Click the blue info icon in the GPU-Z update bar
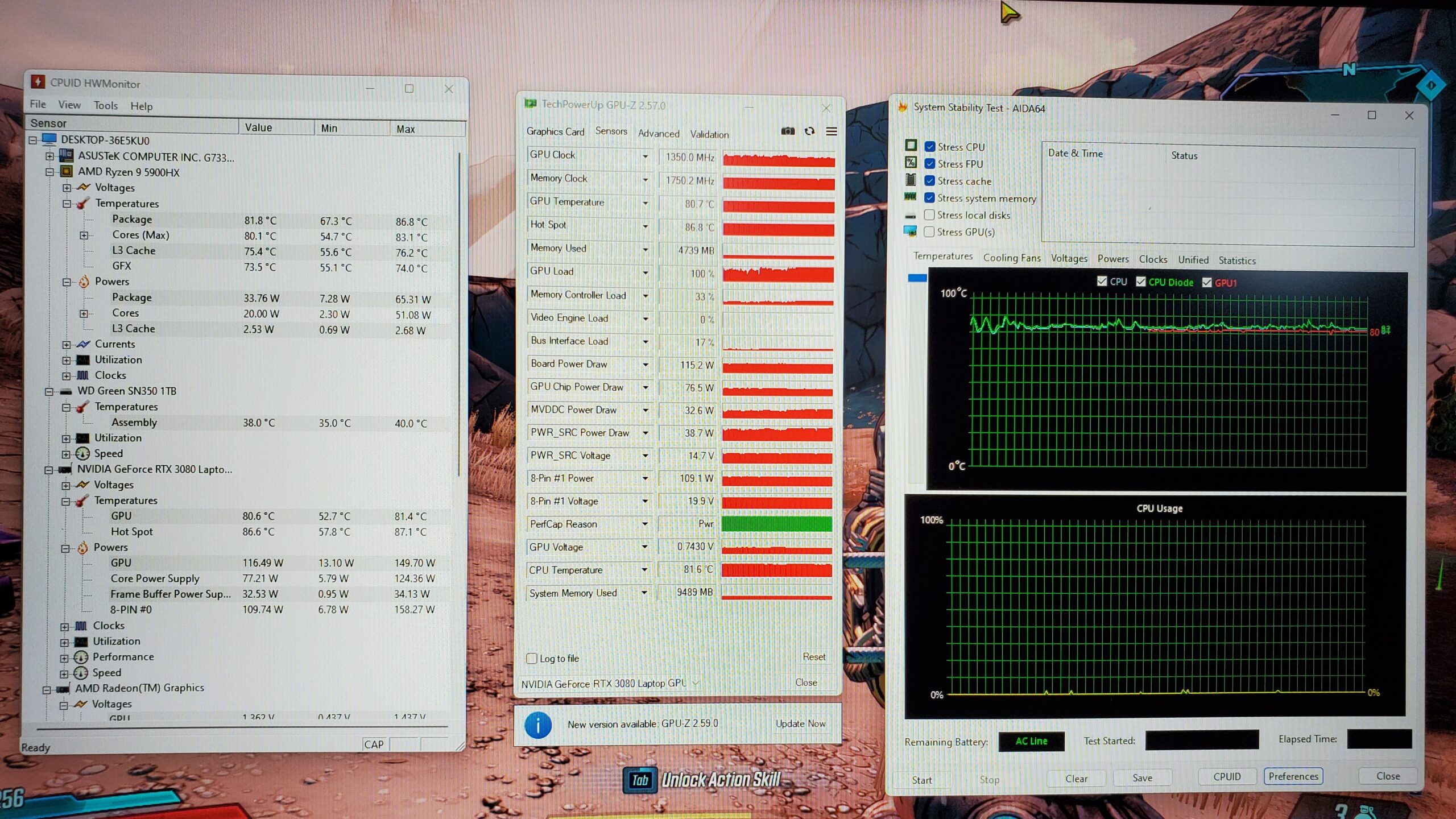This screenshot has height=819, width=1456. (537, 725)
